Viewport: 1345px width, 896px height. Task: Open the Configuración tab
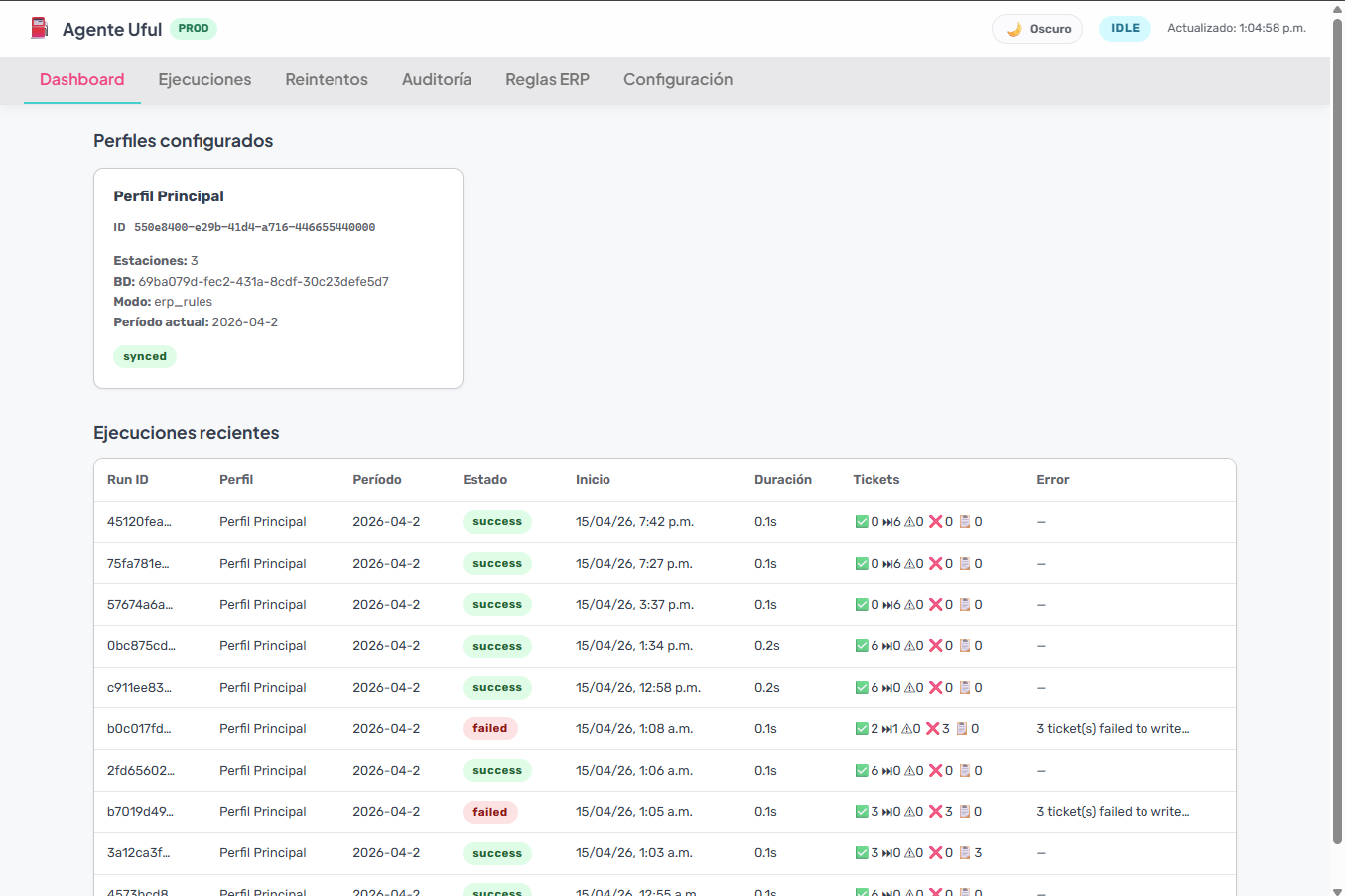point(678,80)
